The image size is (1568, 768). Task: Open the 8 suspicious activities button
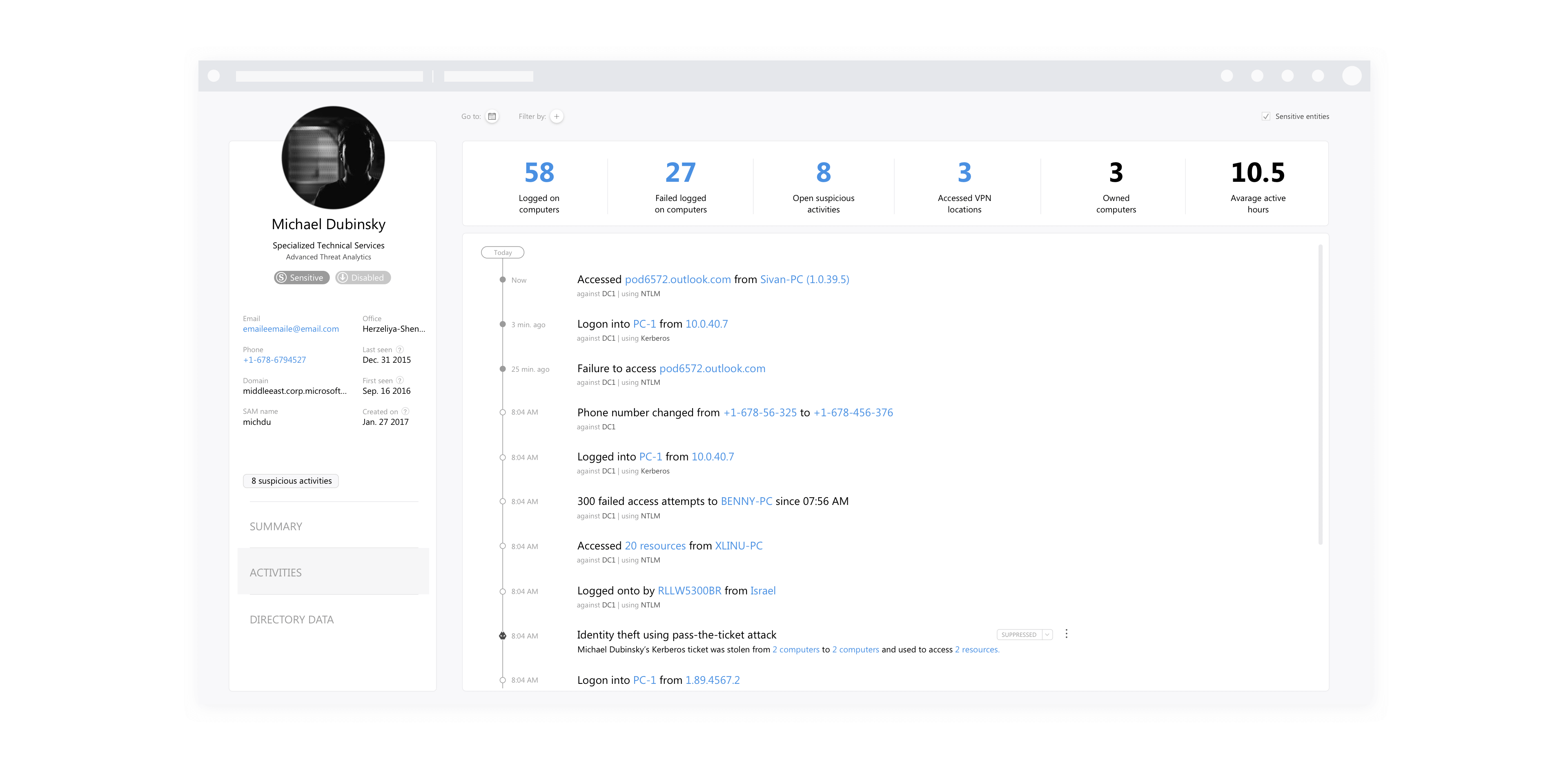(x=290, y=480)
